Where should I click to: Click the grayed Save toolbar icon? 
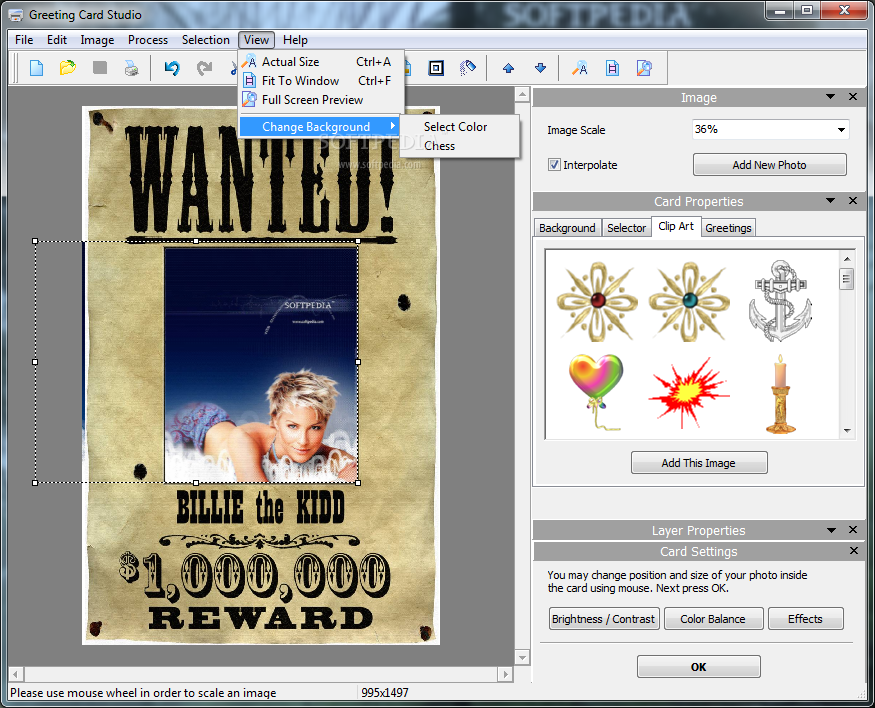[x=100, y=68]
